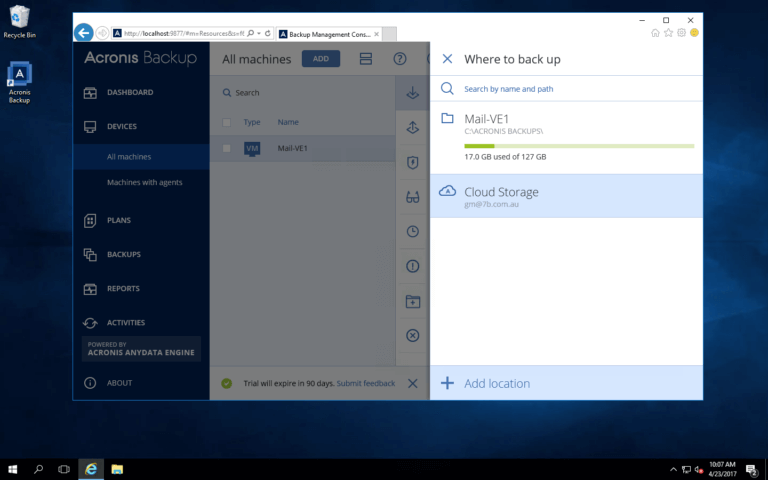Open browser favorites star icon
This screenshot has width=768, height=480.
click(669, 33)
